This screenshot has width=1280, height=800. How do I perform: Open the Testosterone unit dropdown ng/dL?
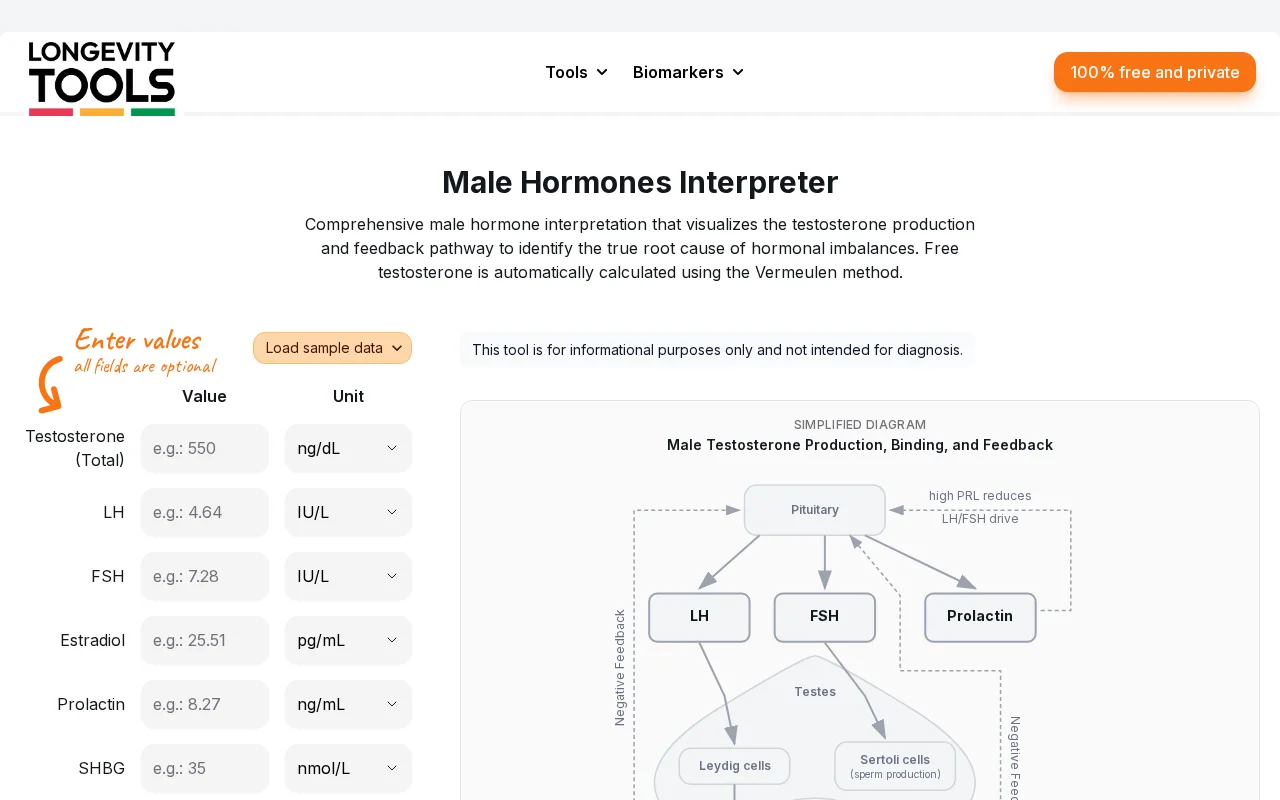(348, 448)
